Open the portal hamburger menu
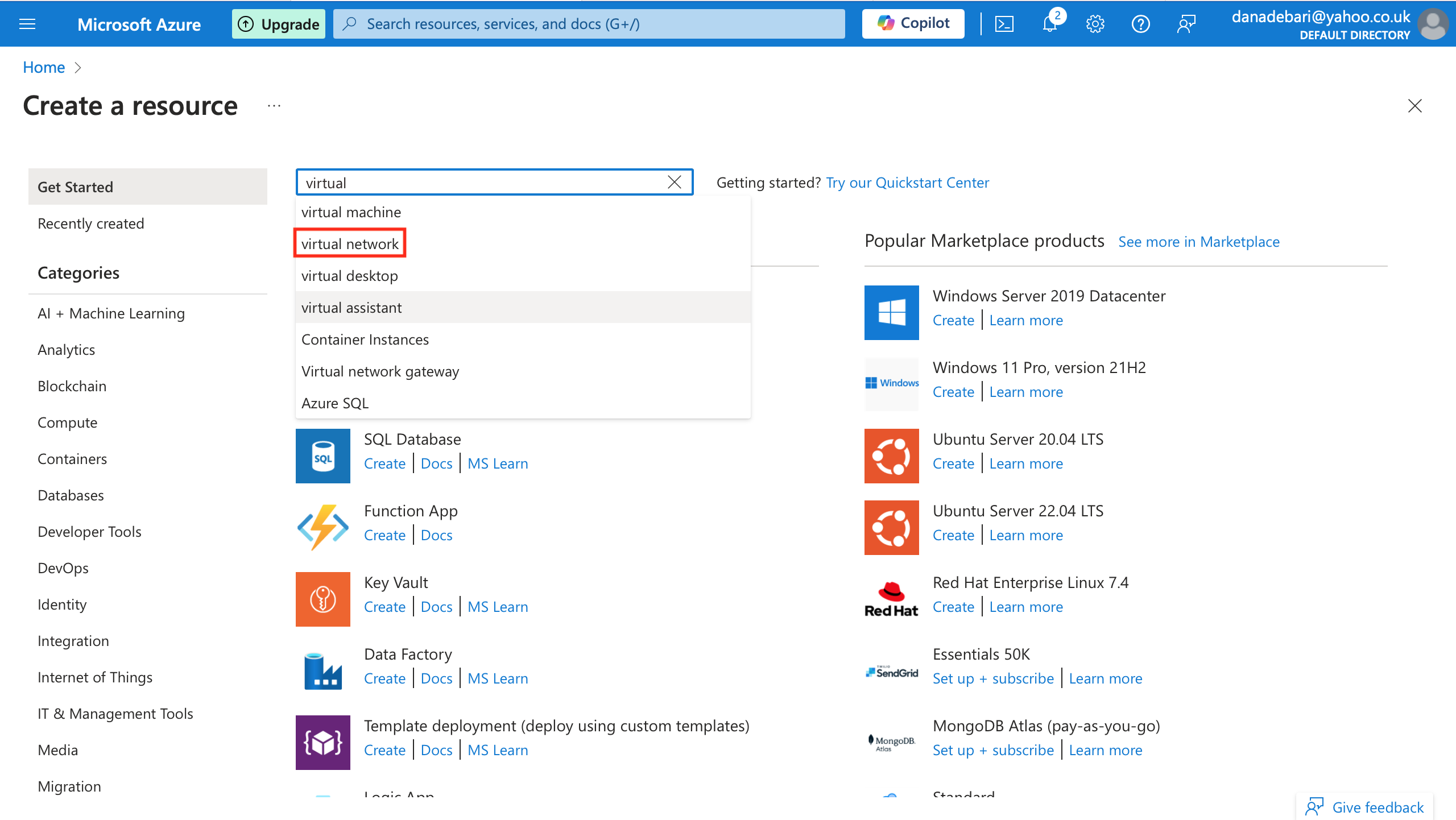 pyautogui.click(x=27, y=24)
